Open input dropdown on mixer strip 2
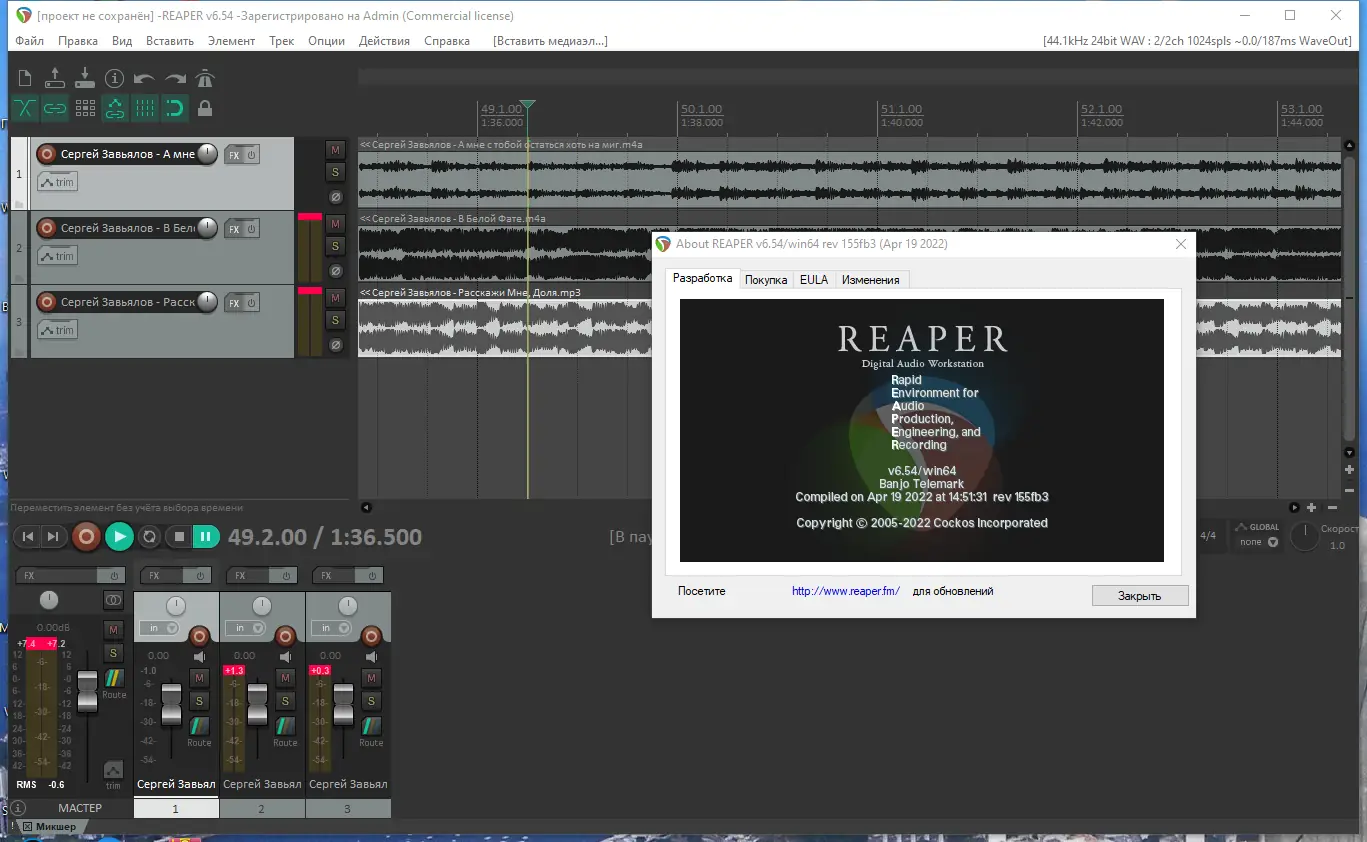1367x842 pixels. tap(245, 628)
